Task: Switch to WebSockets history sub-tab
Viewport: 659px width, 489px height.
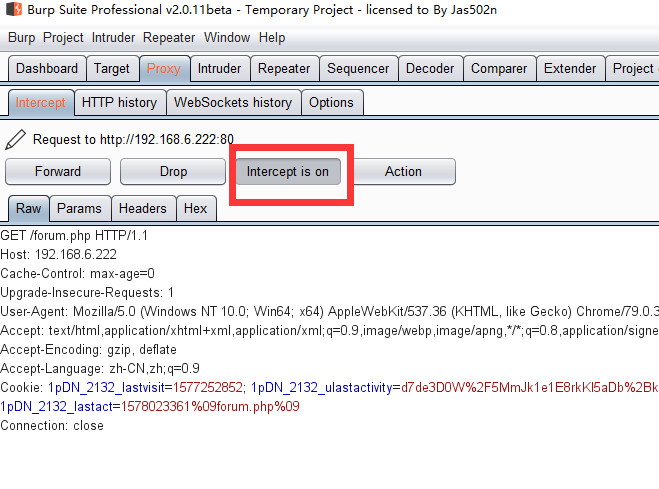Action: 233,103
